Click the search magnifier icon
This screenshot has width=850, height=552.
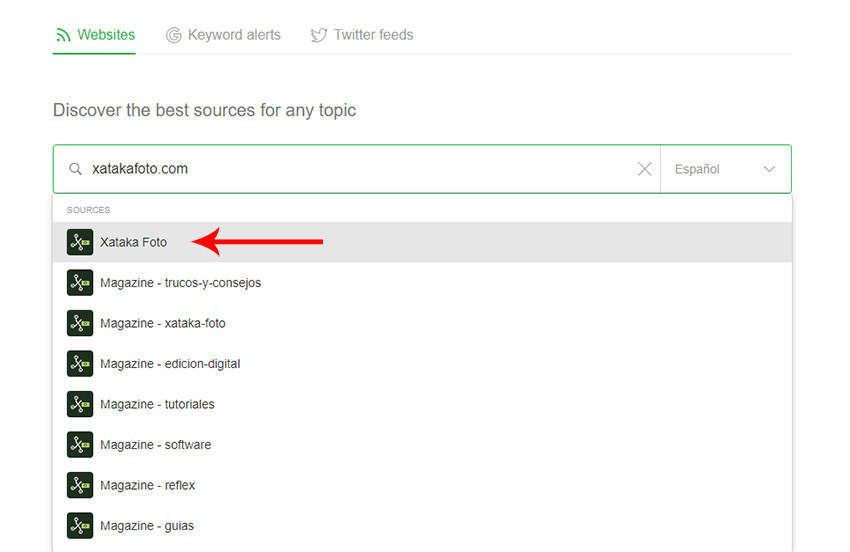[75, 169]
